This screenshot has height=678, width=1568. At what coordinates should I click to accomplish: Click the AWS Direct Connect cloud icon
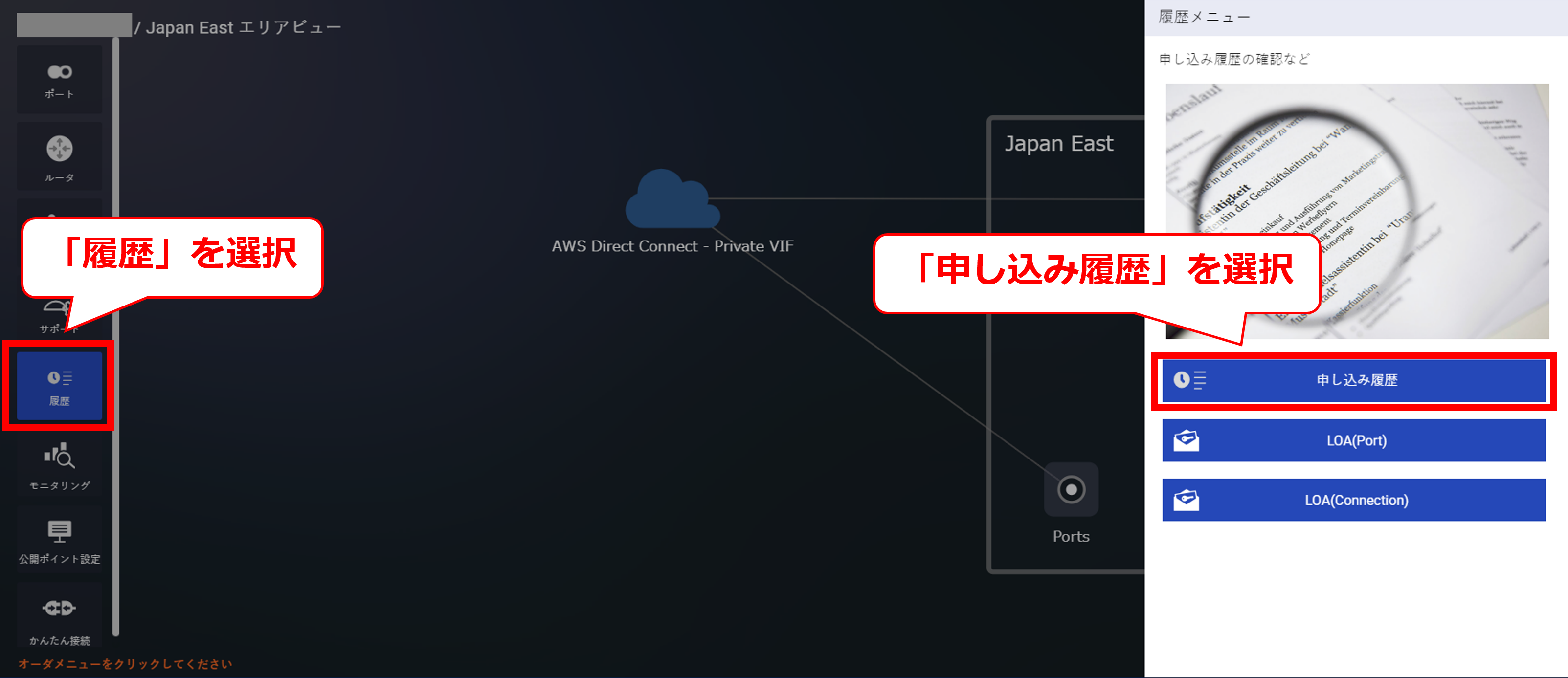[672, 199]
